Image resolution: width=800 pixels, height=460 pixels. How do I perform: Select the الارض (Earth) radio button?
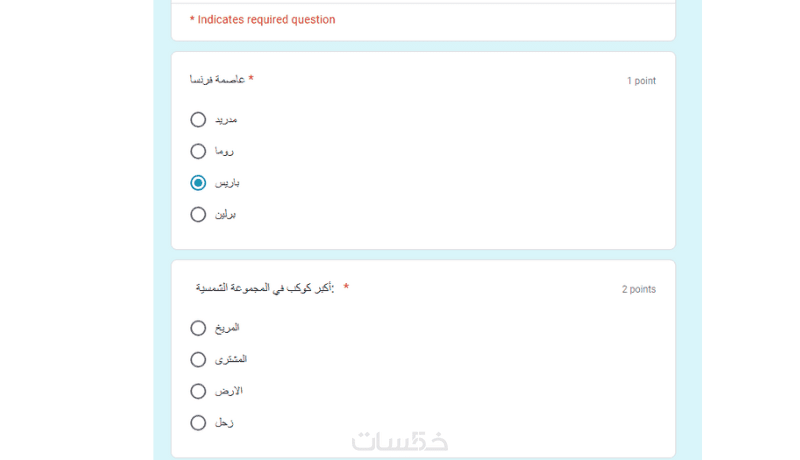tap(198, 391)
